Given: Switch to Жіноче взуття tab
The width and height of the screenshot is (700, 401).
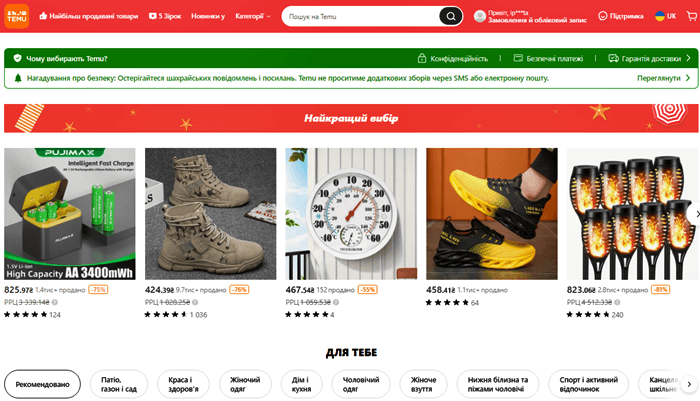Looking at the screenshot, I should pos(423,384).
